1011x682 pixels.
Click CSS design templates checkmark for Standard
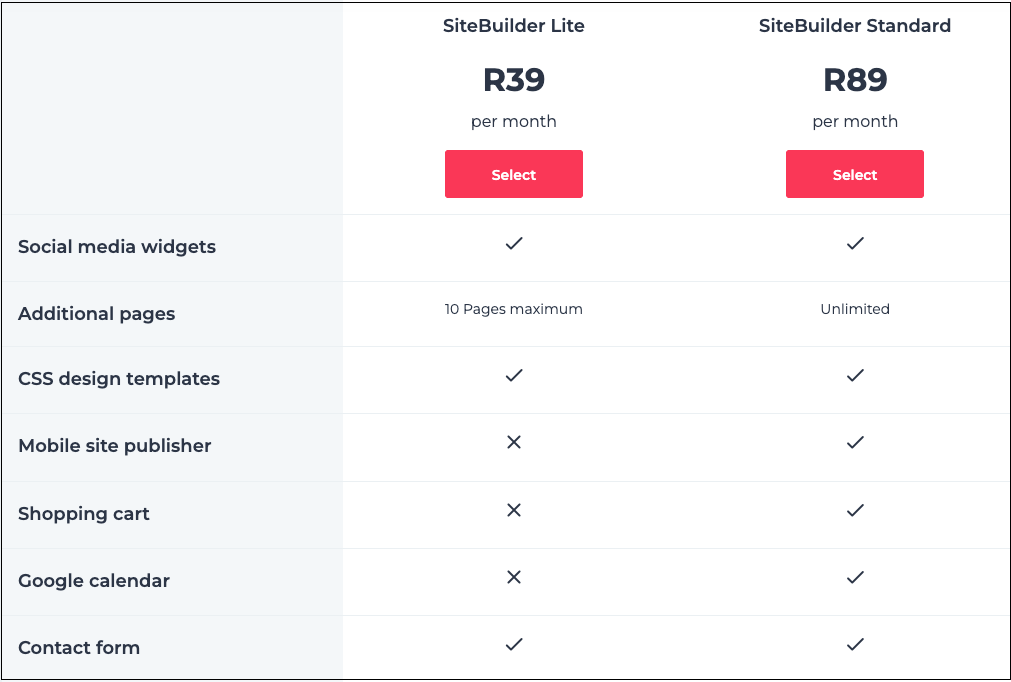pyautogui.click(x=855, y=375)
